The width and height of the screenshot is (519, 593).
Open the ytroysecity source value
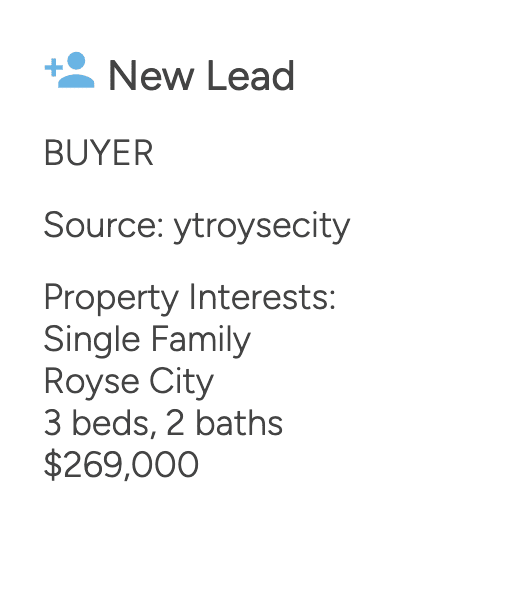[x=262, y=228]
